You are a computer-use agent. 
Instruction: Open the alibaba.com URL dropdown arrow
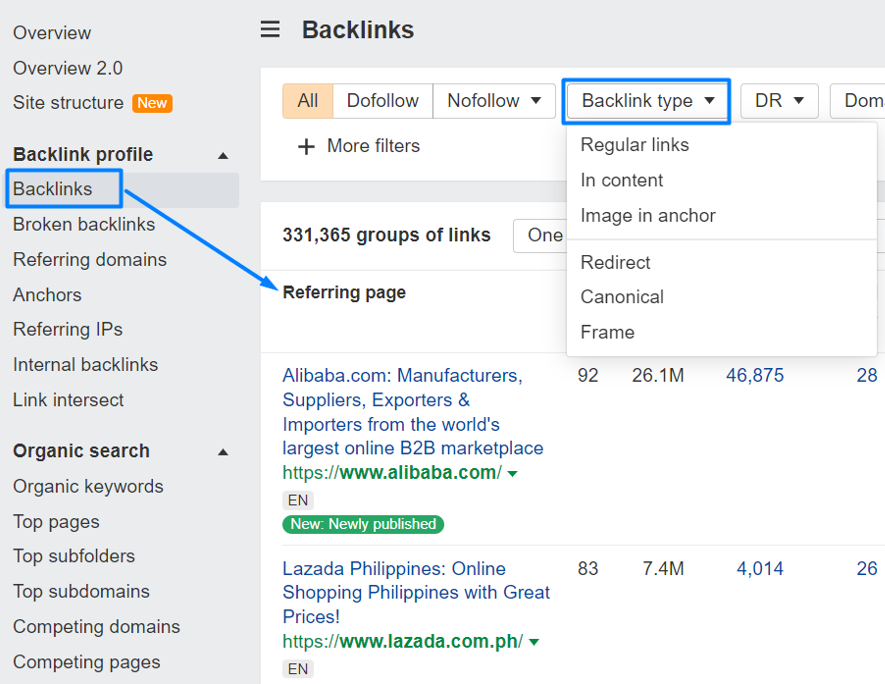coord(513,473)
